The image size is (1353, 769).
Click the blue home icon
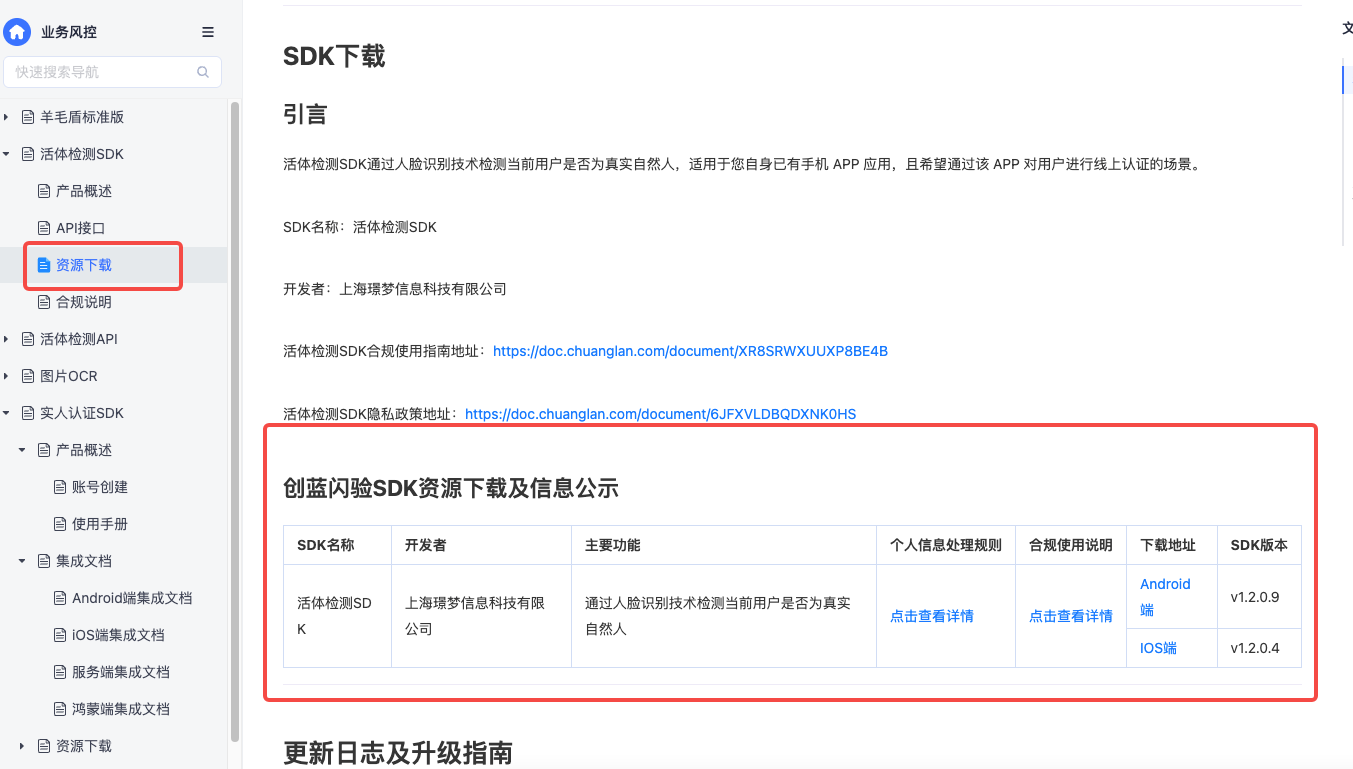[x=17, y=32]
